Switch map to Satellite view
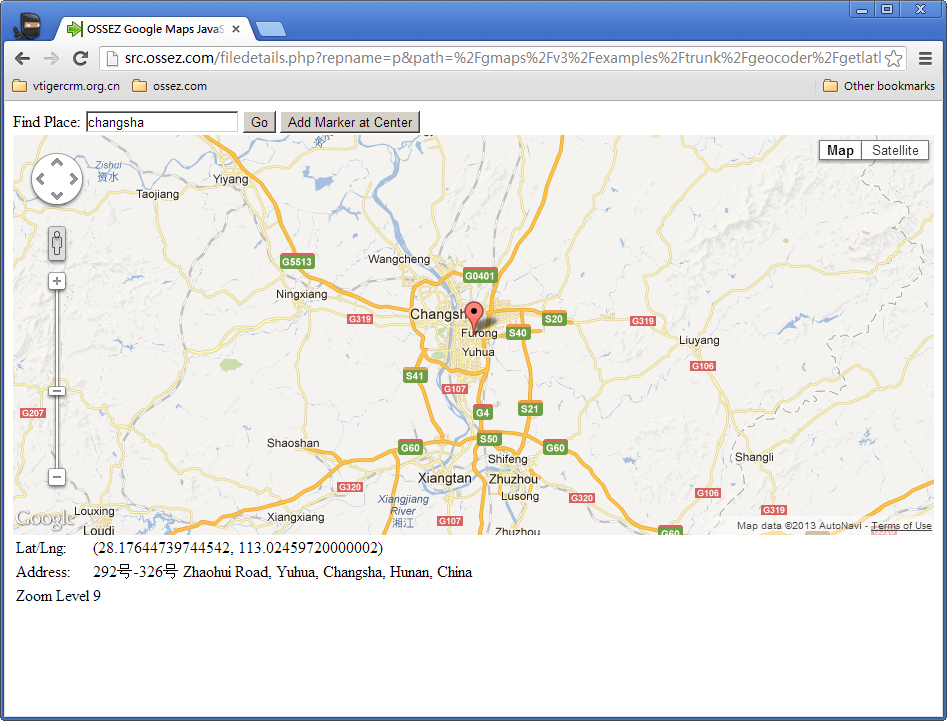 (894, 150)
